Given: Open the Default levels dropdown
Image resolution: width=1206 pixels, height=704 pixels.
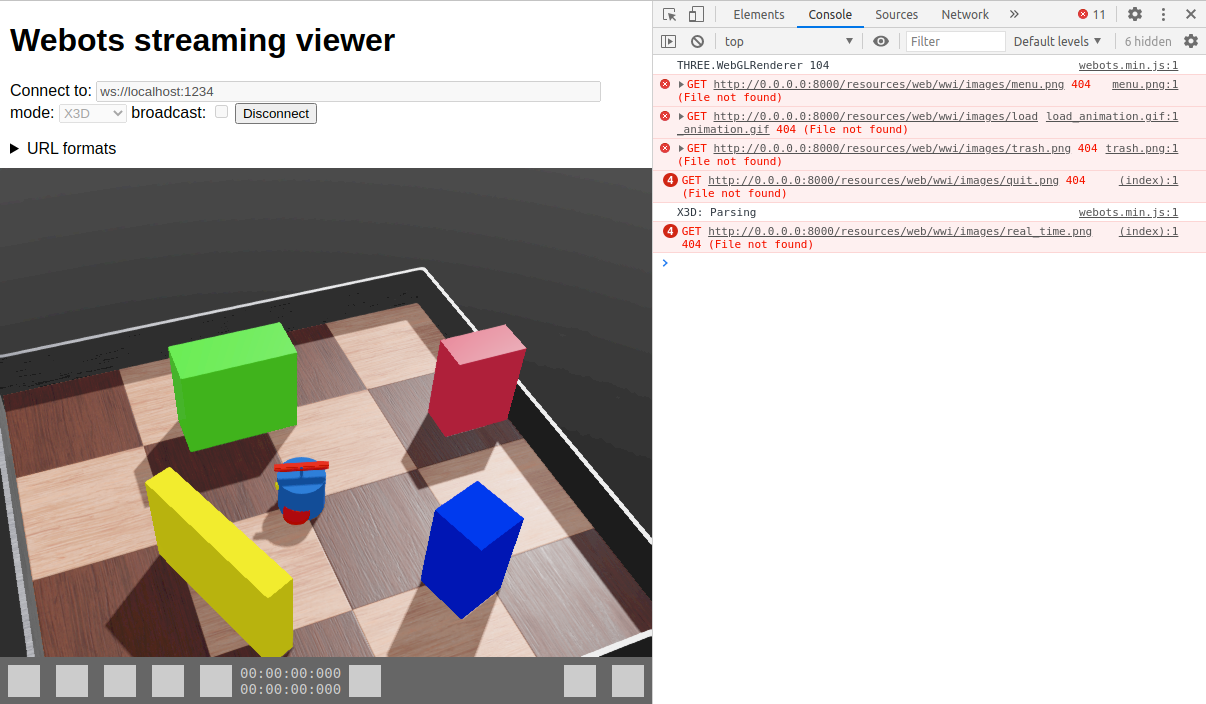Looking at the screenshot, I should point(1056,41).
